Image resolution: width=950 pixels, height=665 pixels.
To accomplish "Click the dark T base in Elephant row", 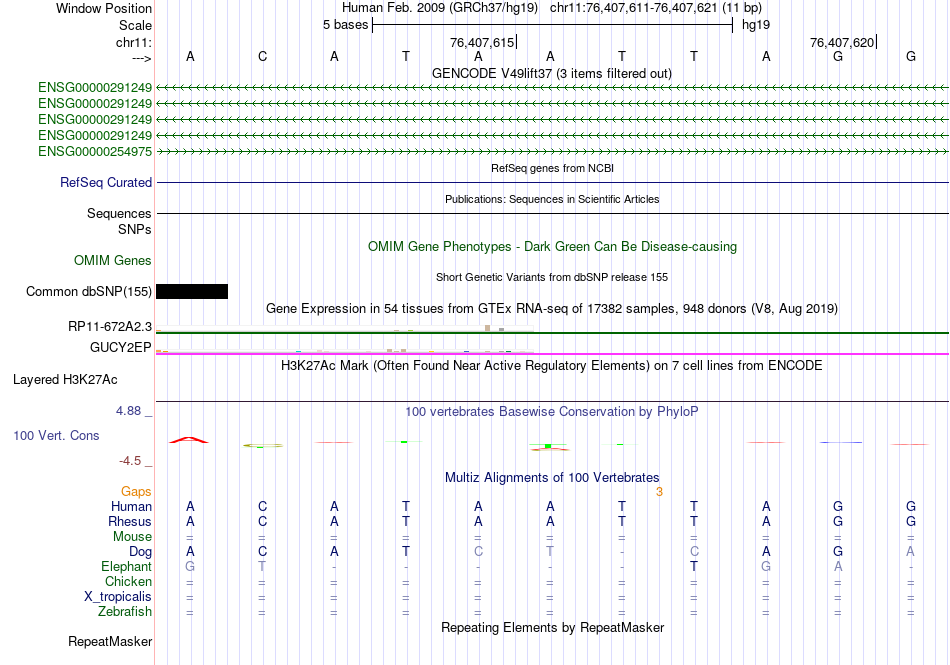I will click(x=694, y=566).
